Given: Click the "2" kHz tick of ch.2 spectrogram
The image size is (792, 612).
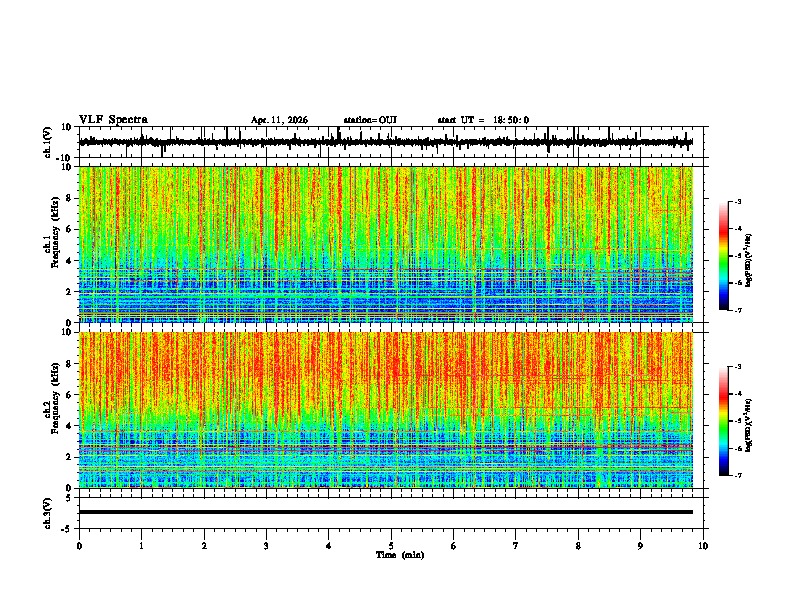Looking at the screenshot, I should coord(70,457).
